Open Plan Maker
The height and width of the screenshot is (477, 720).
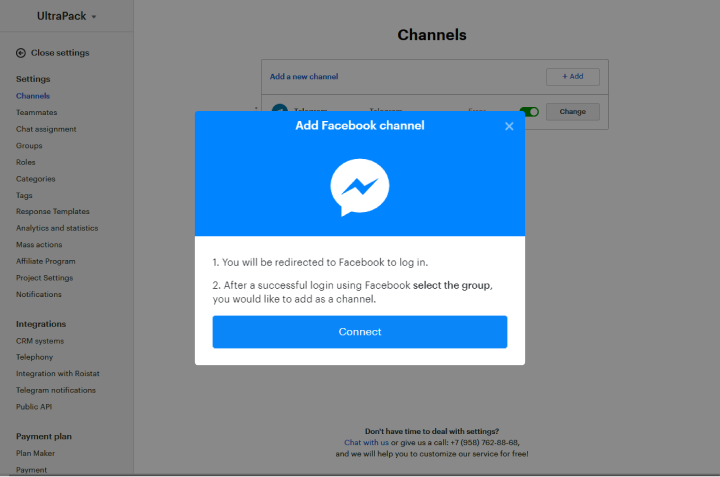[x=35, y=454]
